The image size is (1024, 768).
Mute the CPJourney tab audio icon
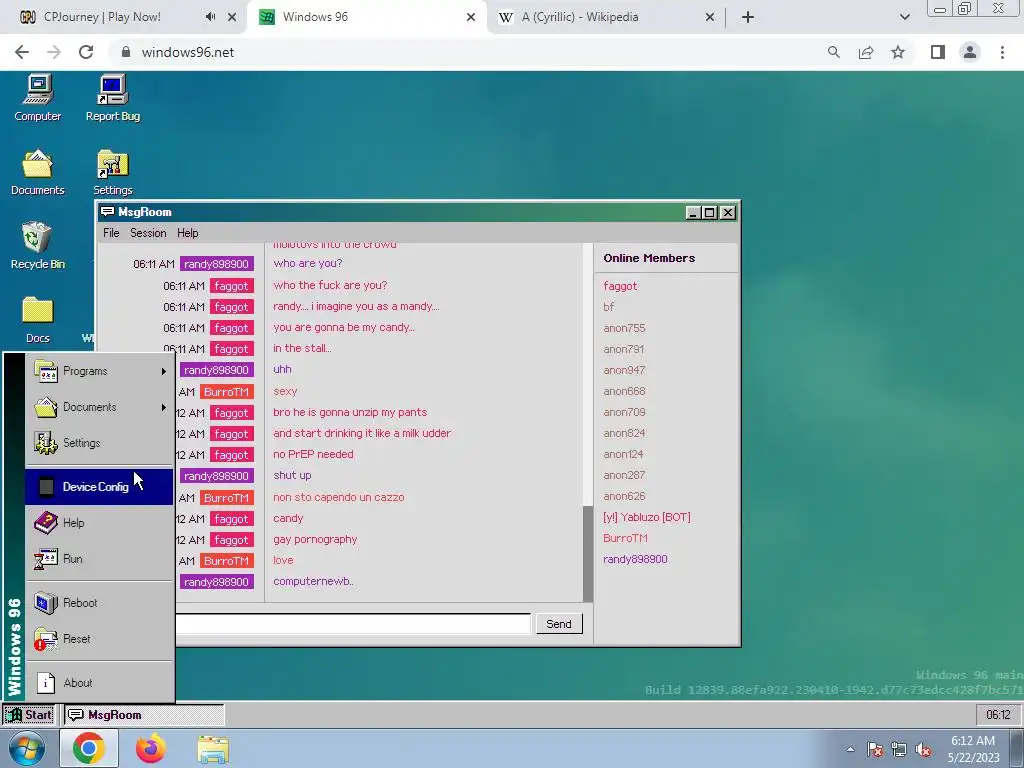click(x=210, y=17)
